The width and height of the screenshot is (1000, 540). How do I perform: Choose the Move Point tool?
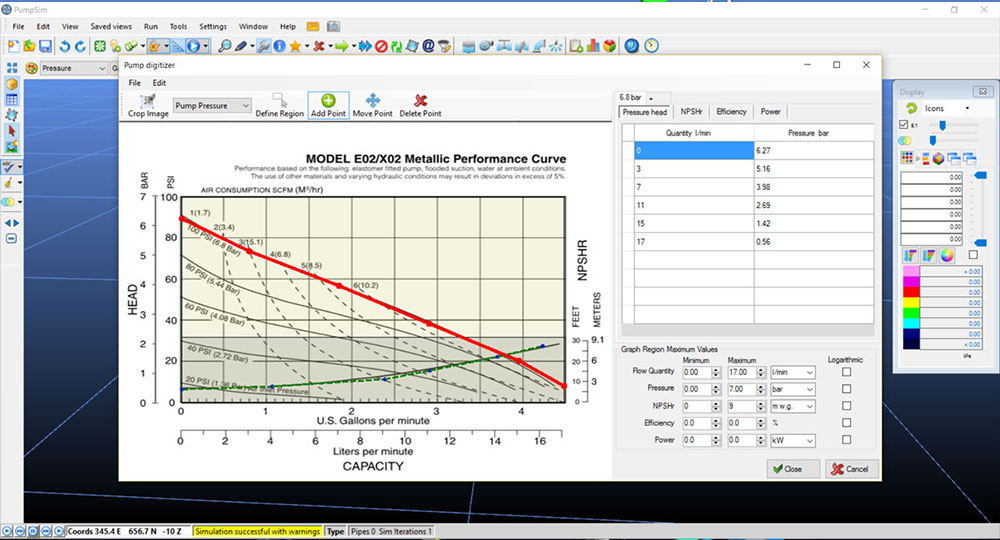(372, 105)
